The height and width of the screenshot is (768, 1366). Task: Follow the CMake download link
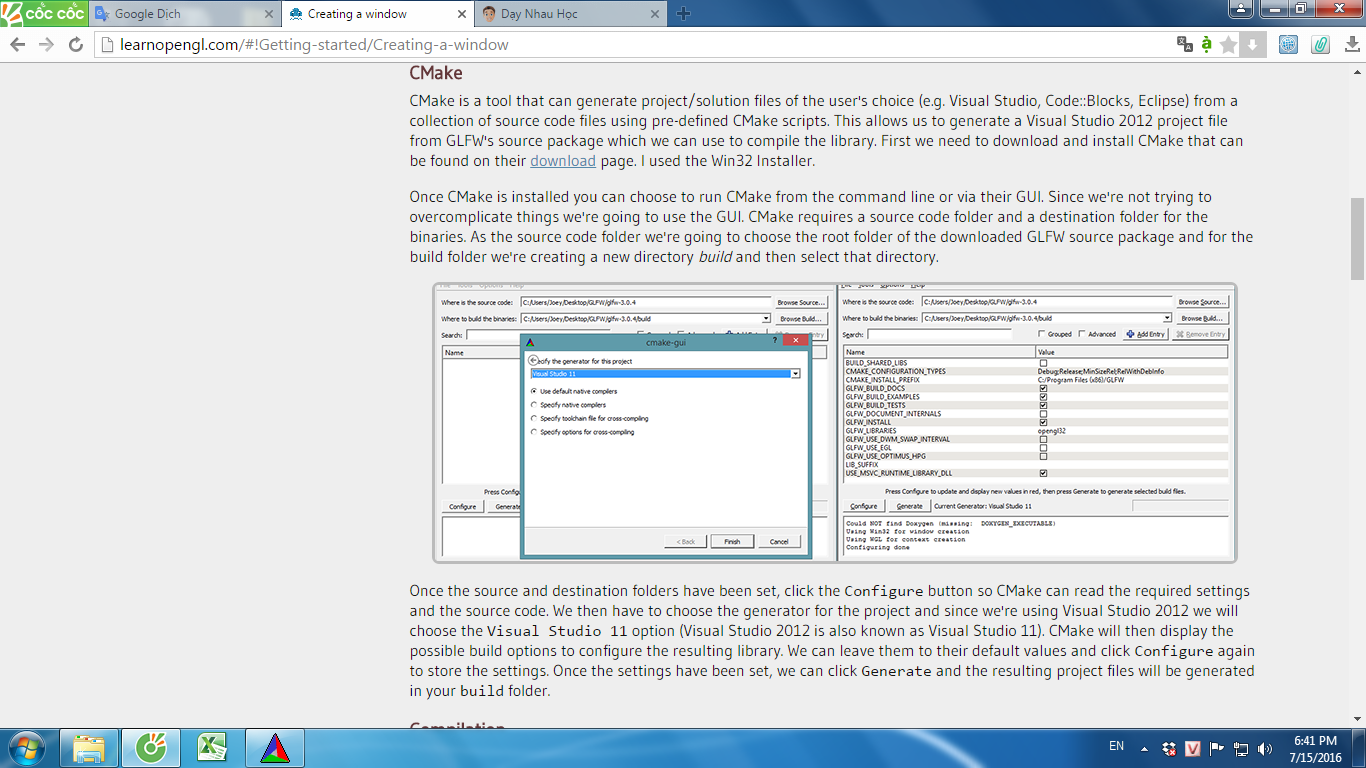tap(563, 160)
